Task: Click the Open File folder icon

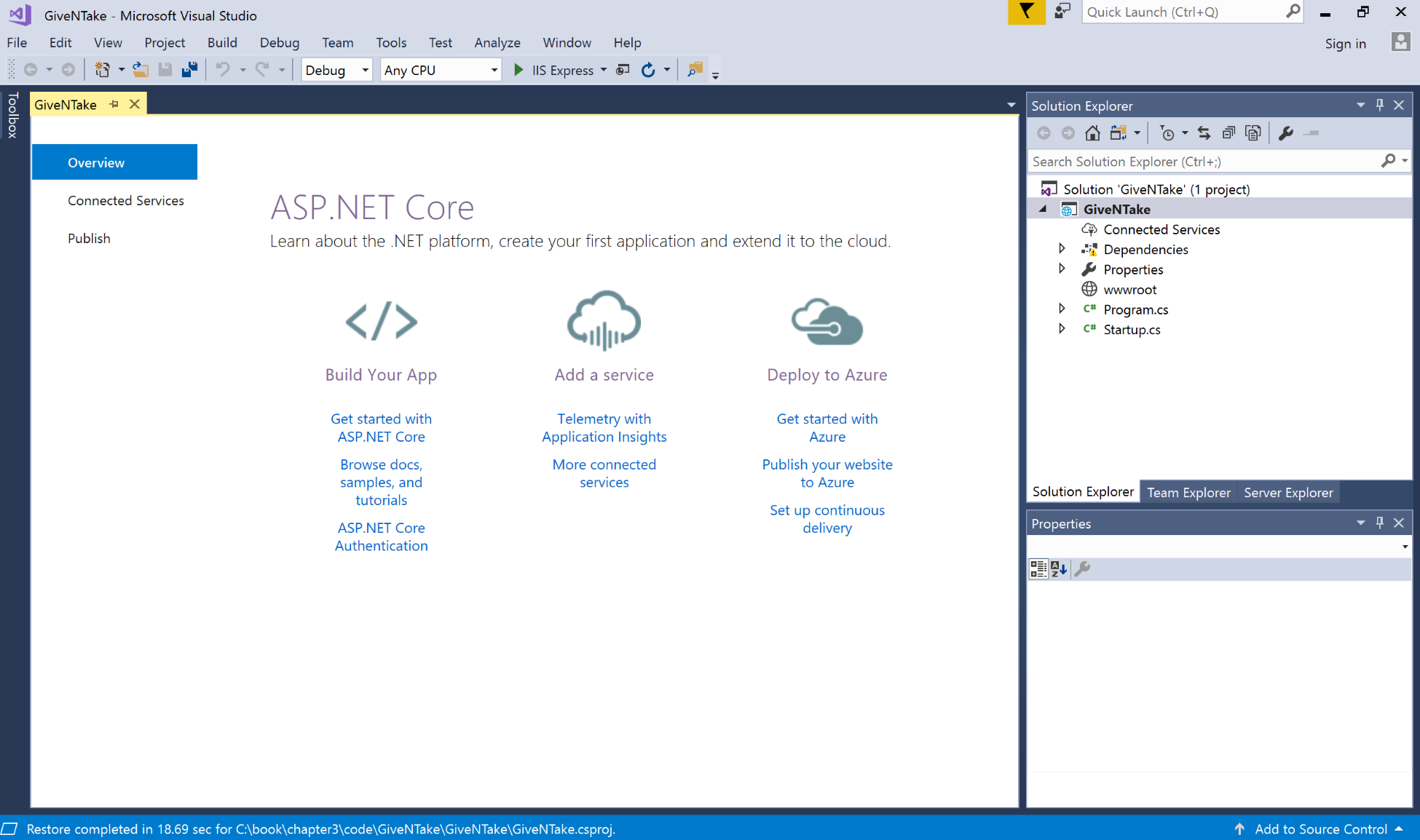Action: pyautogui.click(x=141, y=70)
